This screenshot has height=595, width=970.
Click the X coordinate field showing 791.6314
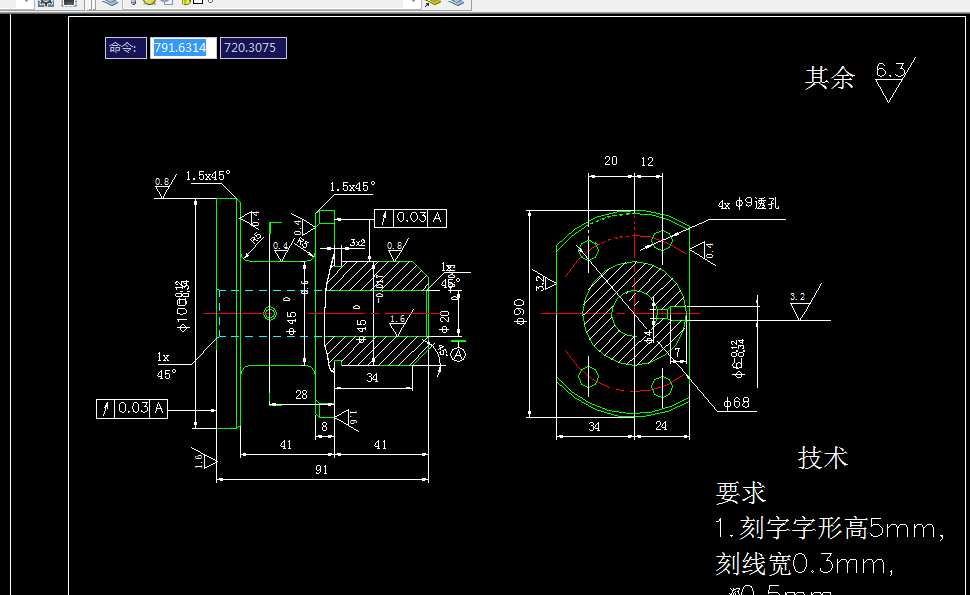tap(182, 47)
